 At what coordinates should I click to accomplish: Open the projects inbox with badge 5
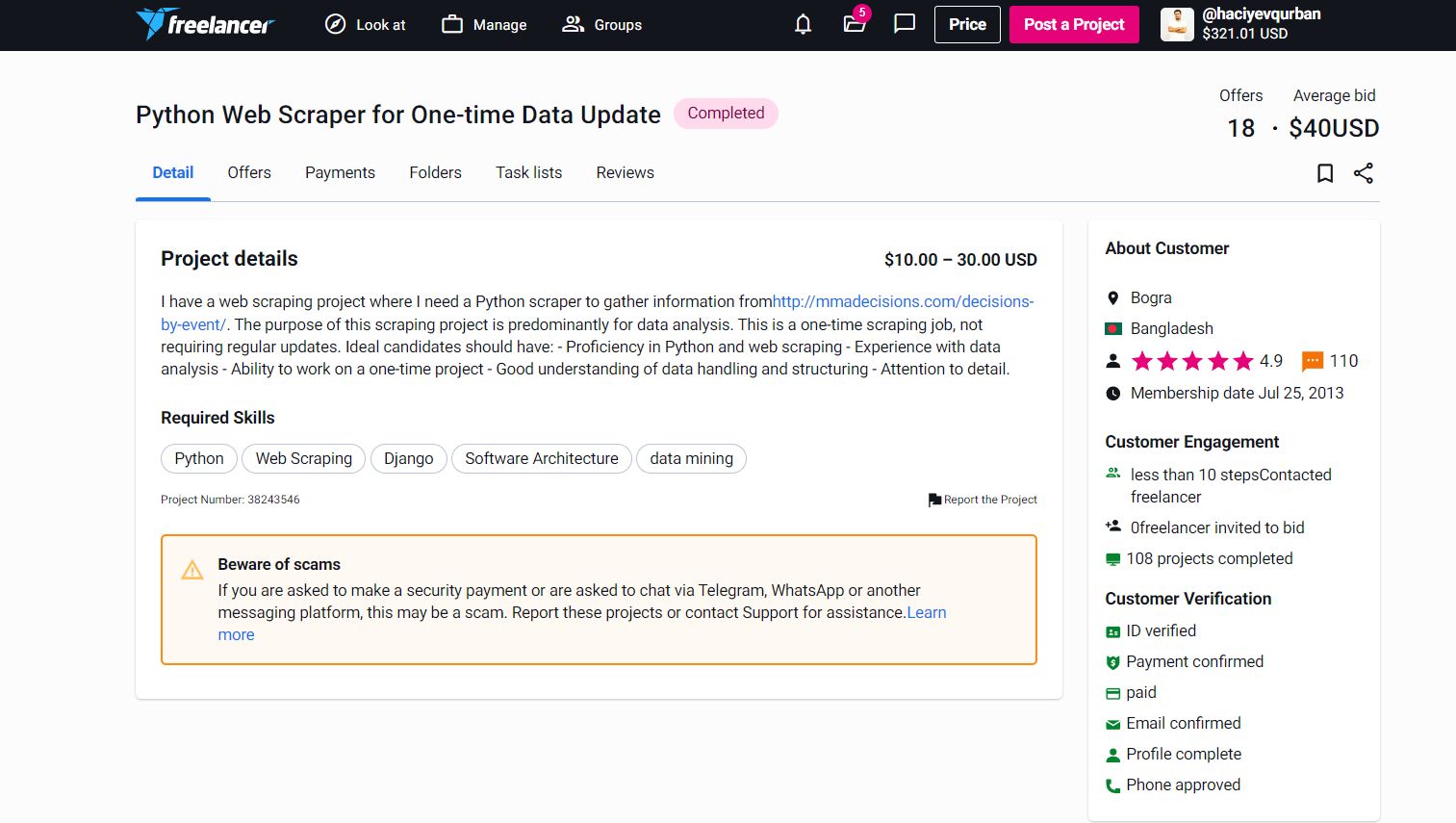pos(854,24)
